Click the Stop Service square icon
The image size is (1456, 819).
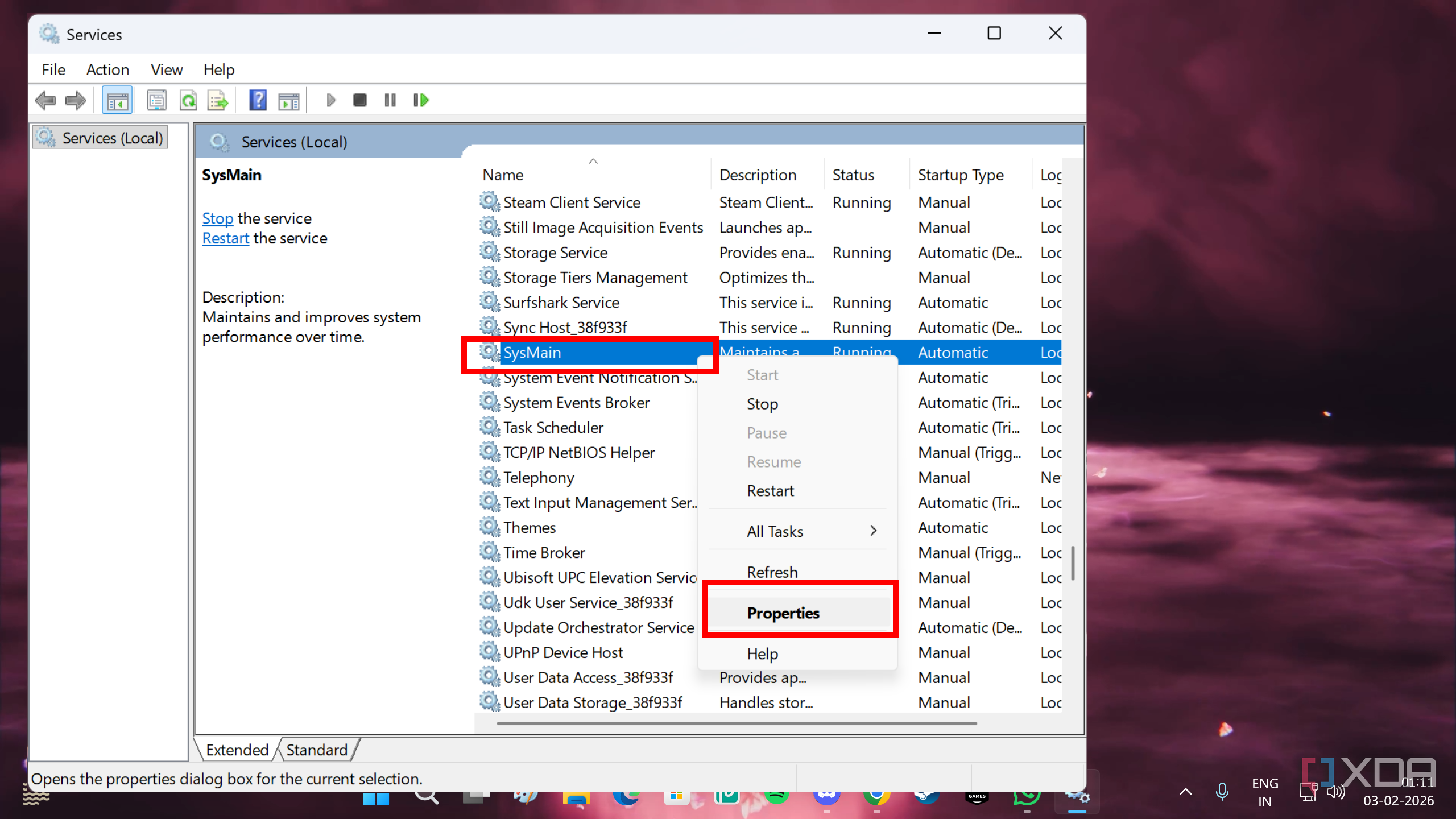[x=359, y=101]
